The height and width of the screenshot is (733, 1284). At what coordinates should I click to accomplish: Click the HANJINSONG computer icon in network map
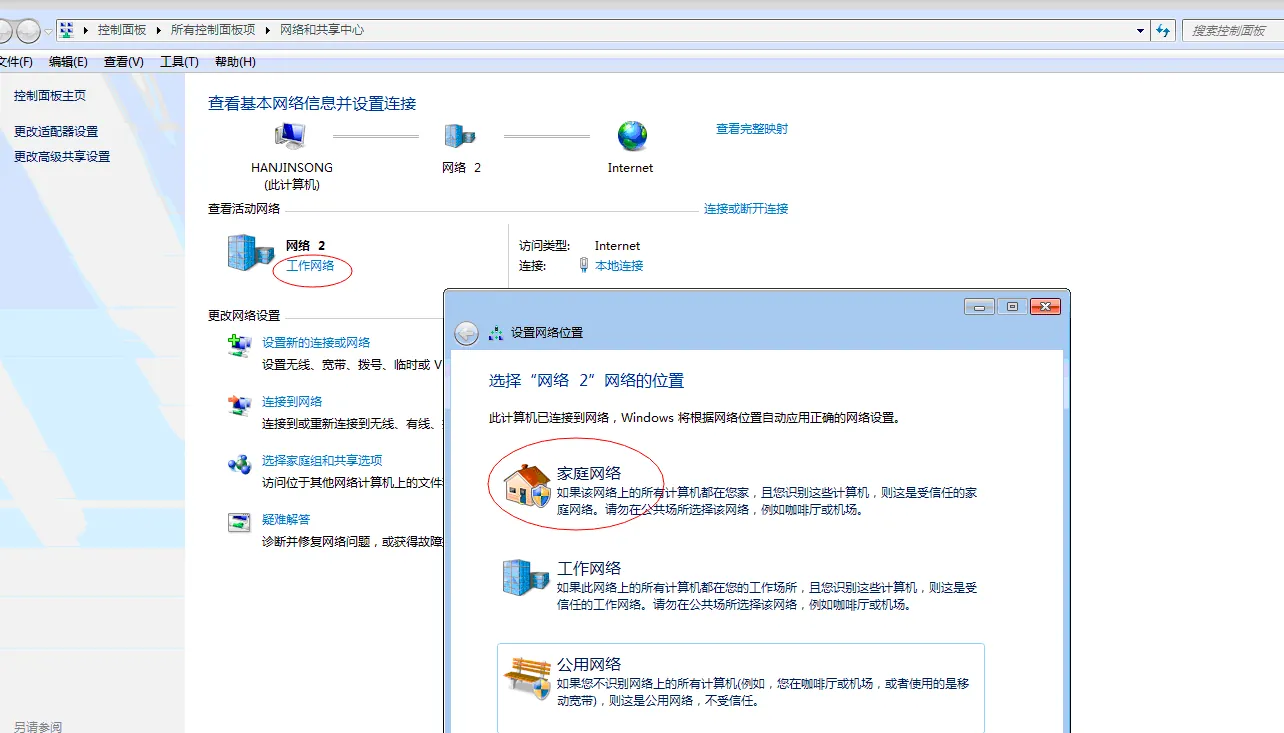[x=290, y=135]
